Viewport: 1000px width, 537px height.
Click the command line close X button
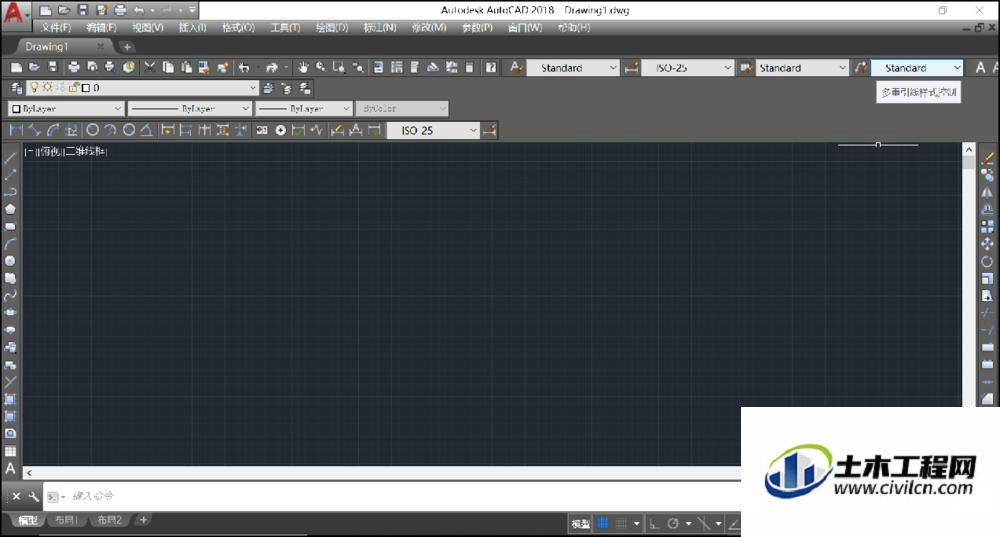[16, 496]
